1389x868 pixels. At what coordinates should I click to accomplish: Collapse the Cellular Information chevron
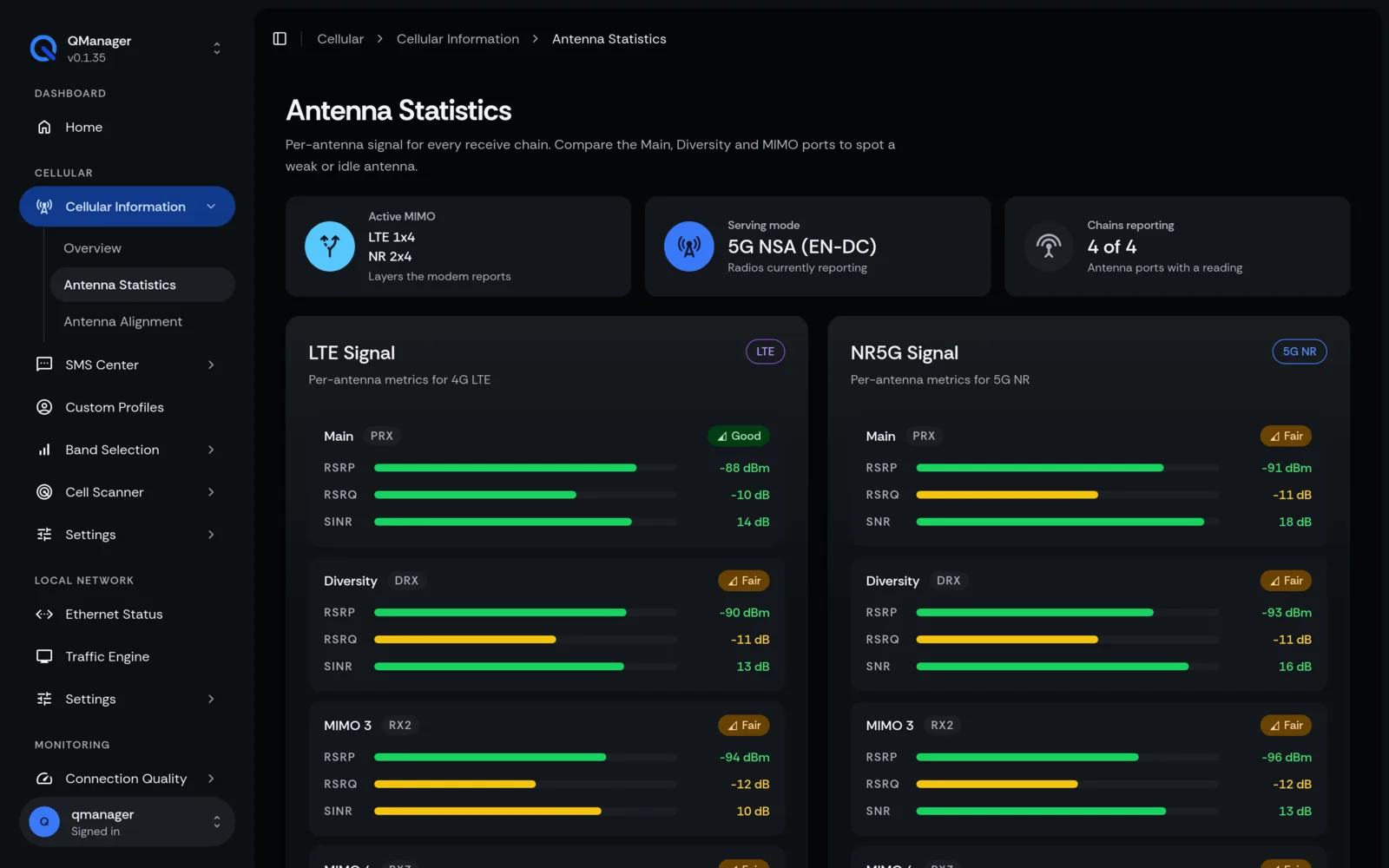pos(211,207)
